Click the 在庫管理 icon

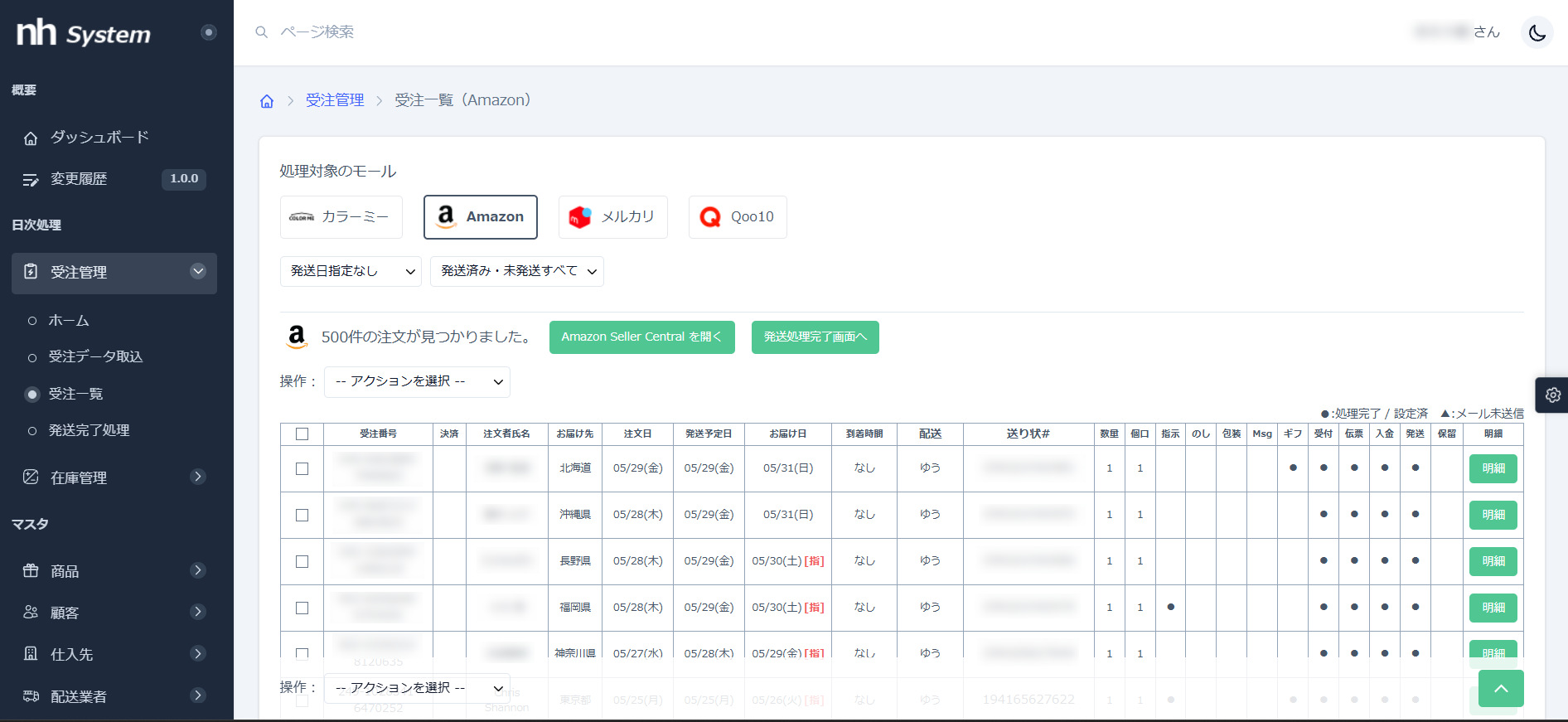(31, 477)
